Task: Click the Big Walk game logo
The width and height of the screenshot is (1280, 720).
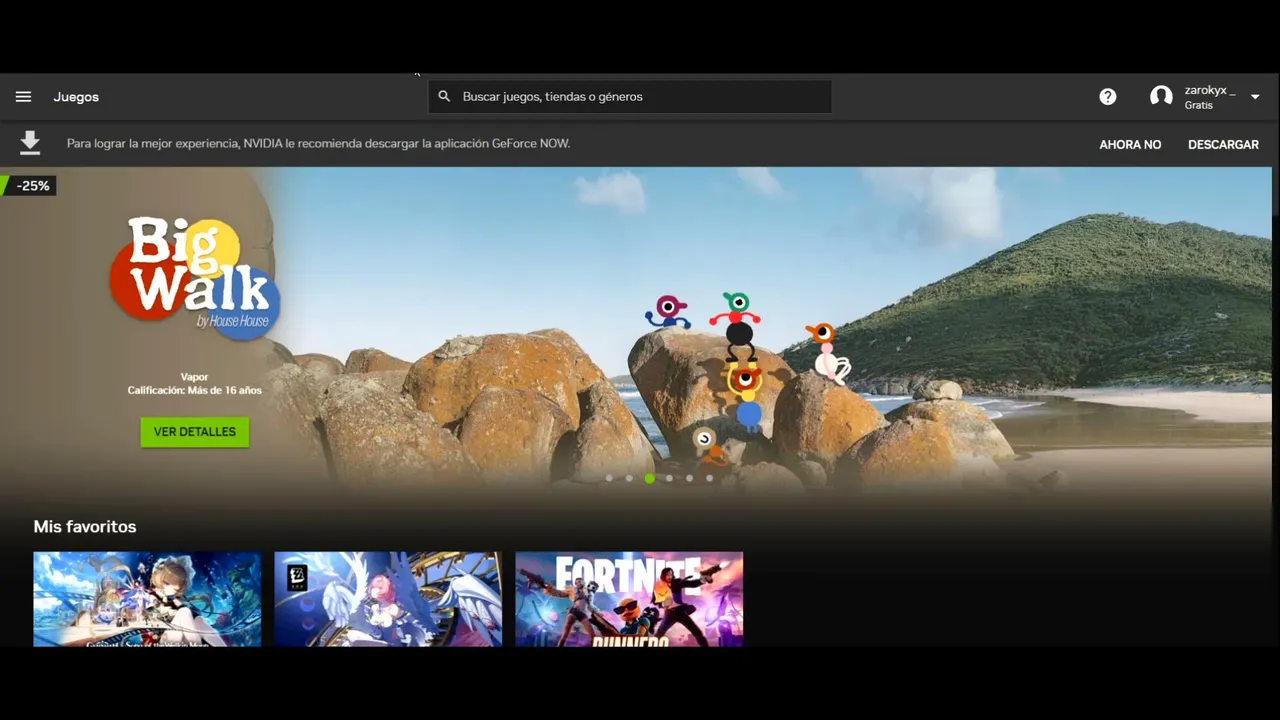Action: [x=194, y=278]
